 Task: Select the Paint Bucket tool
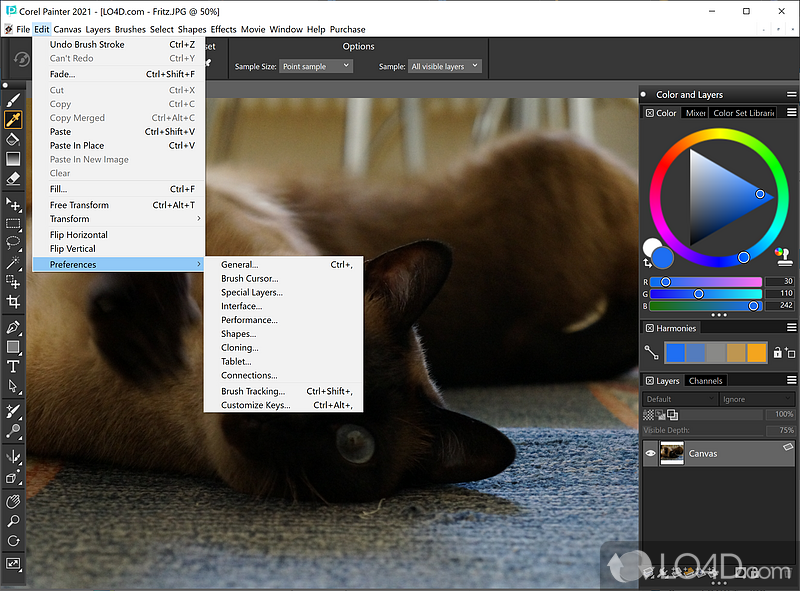[13, 139]
